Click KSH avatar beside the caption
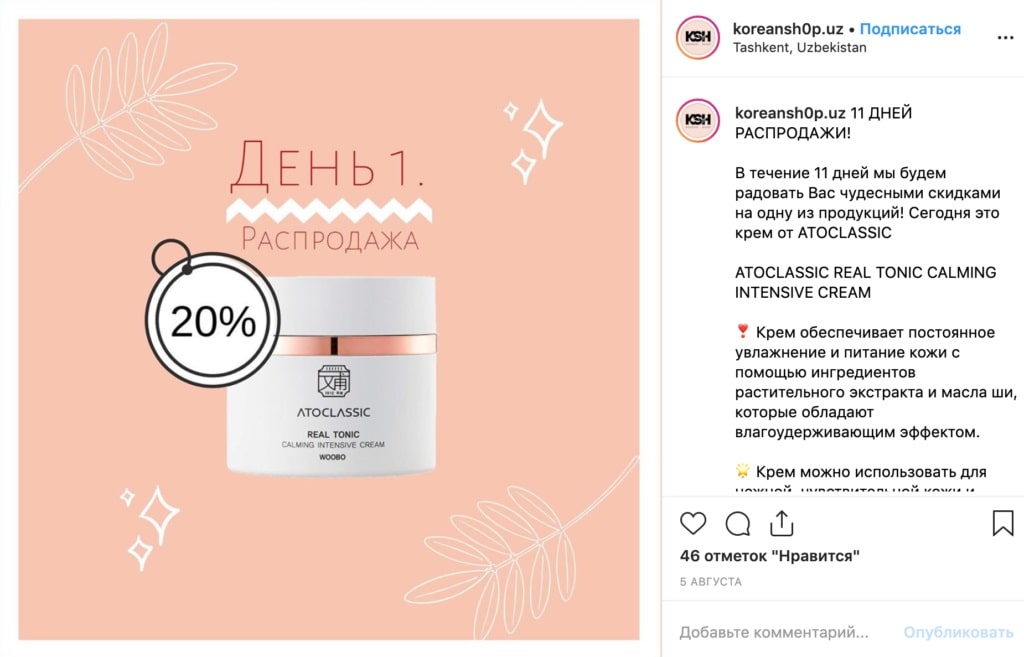Screen dimensions: 1024x657 [697, 120]
